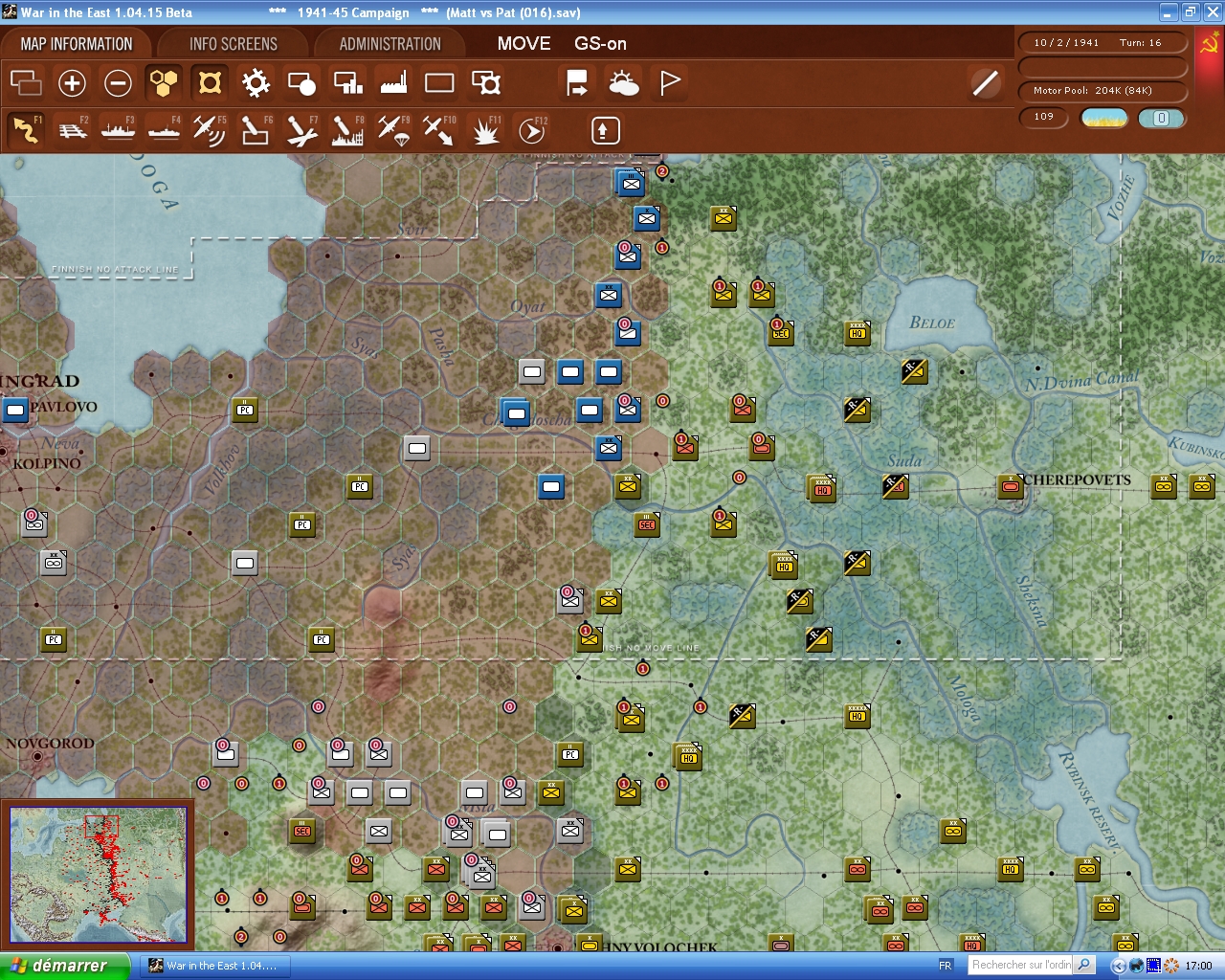Click the taskbar desktop search field
This screenshot has width=1225, height=980.
click(x=1020, y=965)
